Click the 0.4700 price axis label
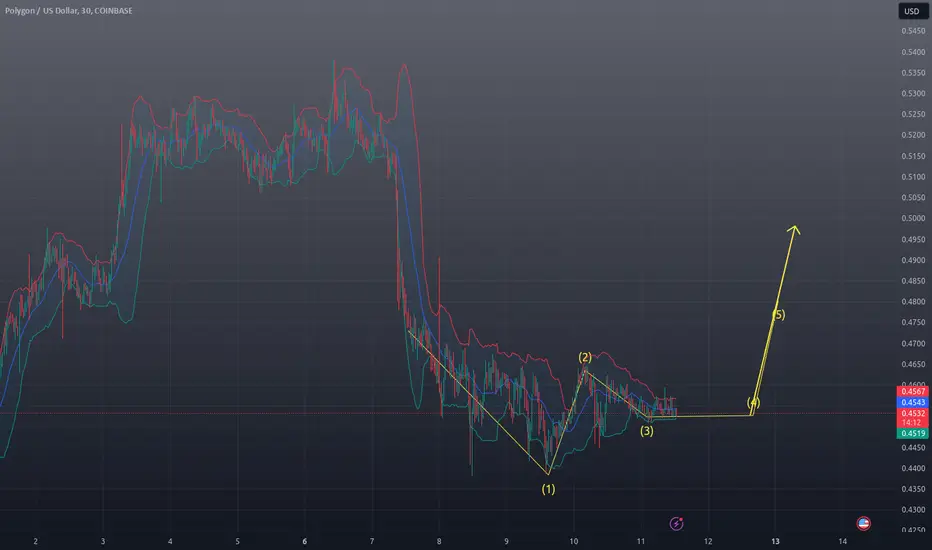 tap(913, 344)
